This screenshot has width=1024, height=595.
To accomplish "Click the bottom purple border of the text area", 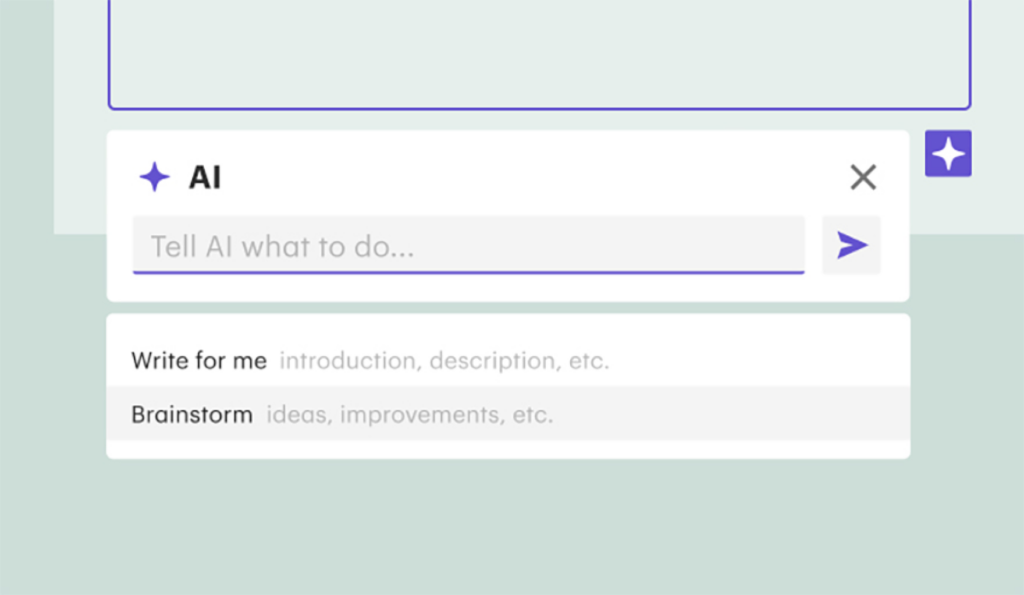I will (539, 108).
